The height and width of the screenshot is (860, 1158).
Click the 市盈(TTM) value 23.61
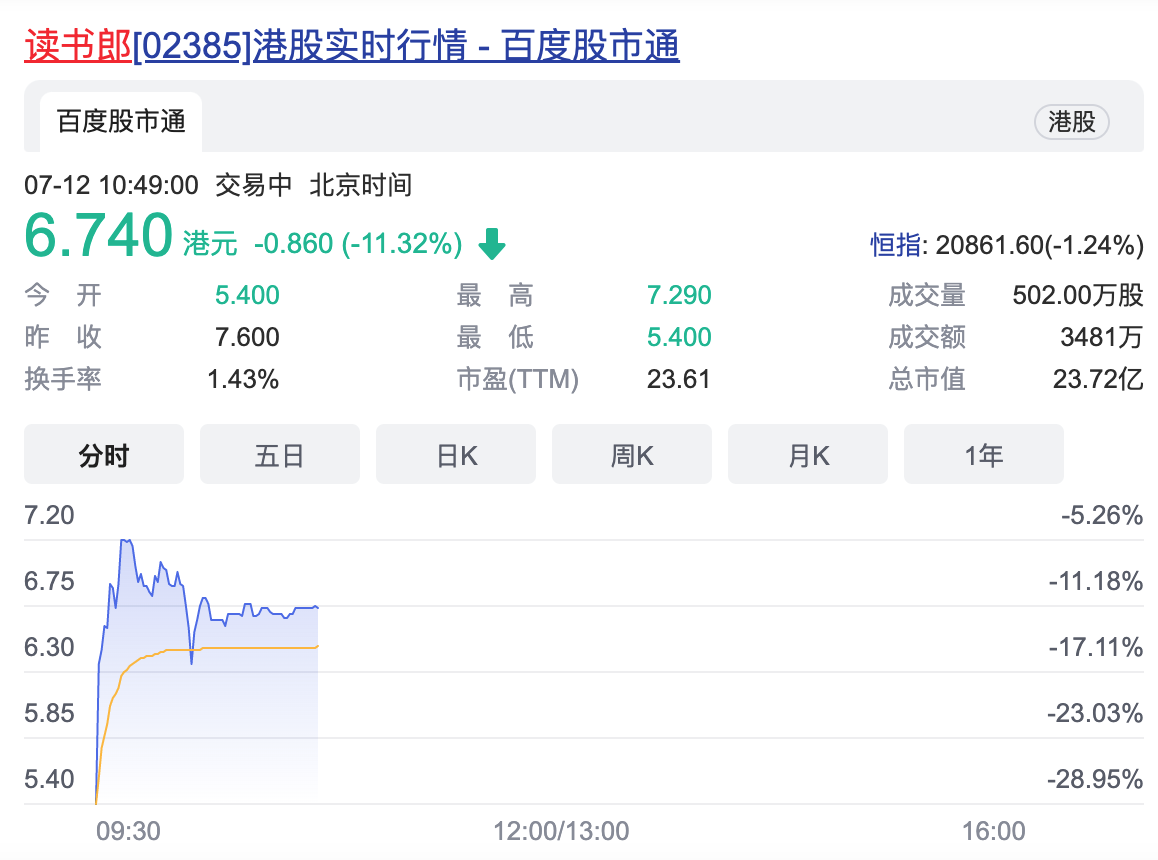(678, 380)
